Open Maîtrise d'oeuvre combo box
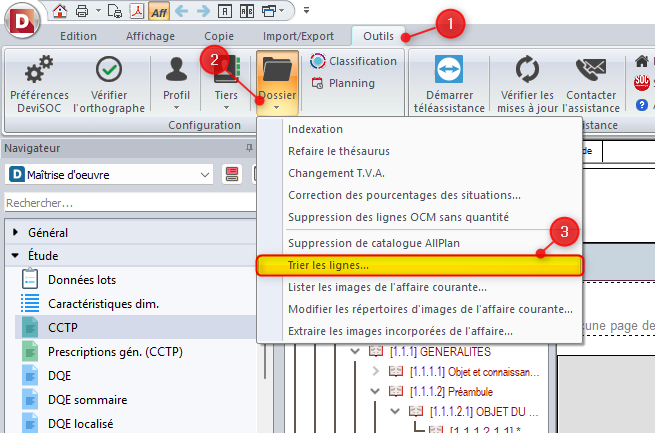This screenshot has height=433, width=655. pos(110,175)
